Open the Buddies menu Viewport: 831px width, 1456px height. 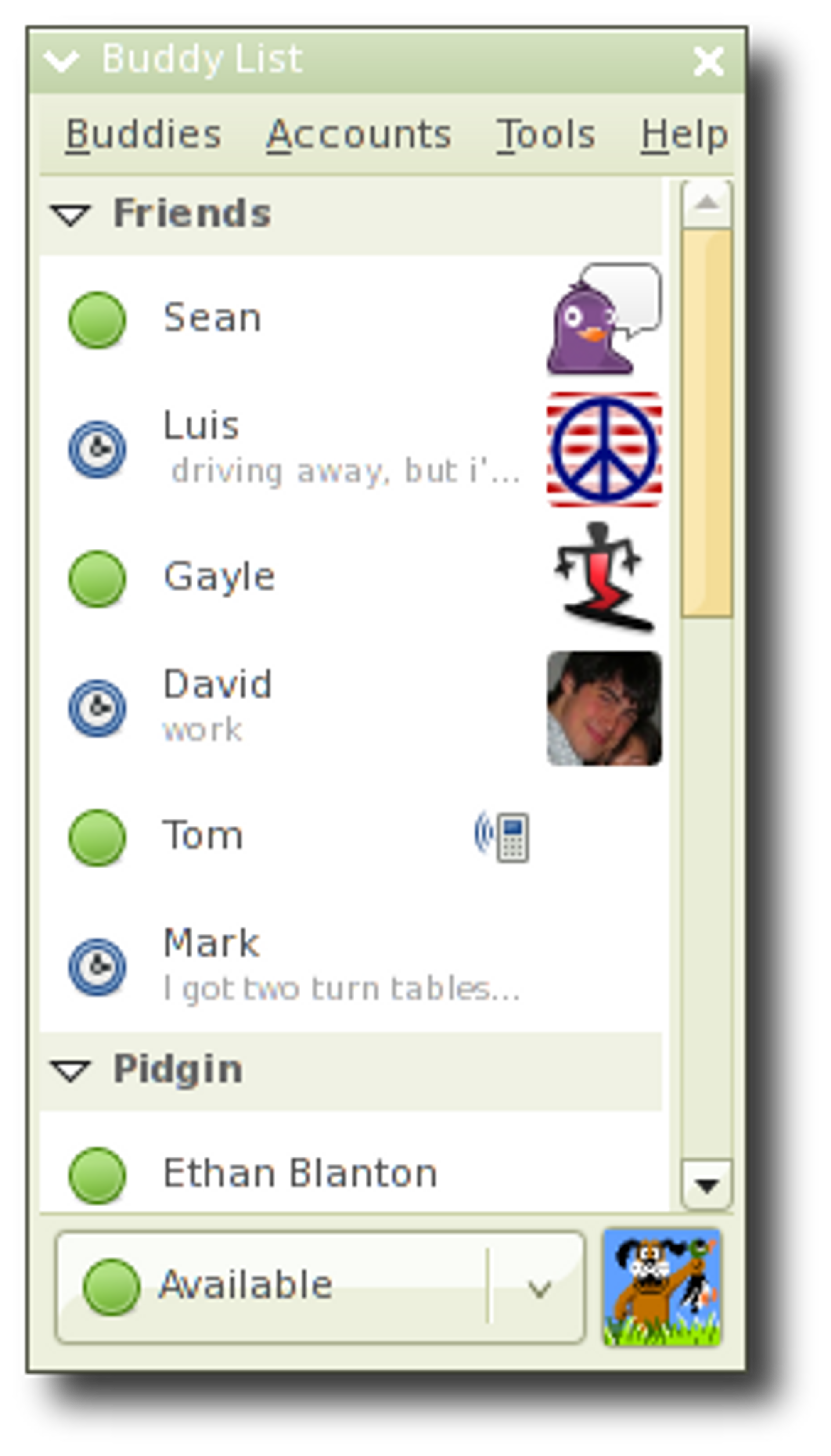143,135
